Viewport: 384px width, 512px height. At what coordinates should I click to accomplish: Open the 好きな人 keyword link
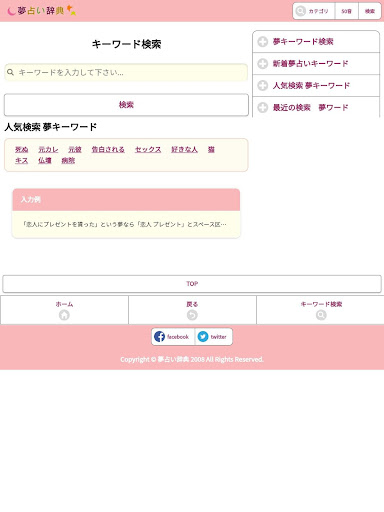click(184, 150)
